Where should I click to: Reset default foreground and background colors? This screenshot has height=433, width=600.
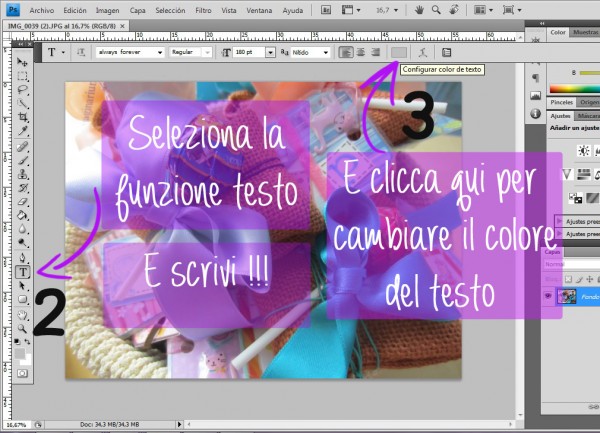click(17, 341)
